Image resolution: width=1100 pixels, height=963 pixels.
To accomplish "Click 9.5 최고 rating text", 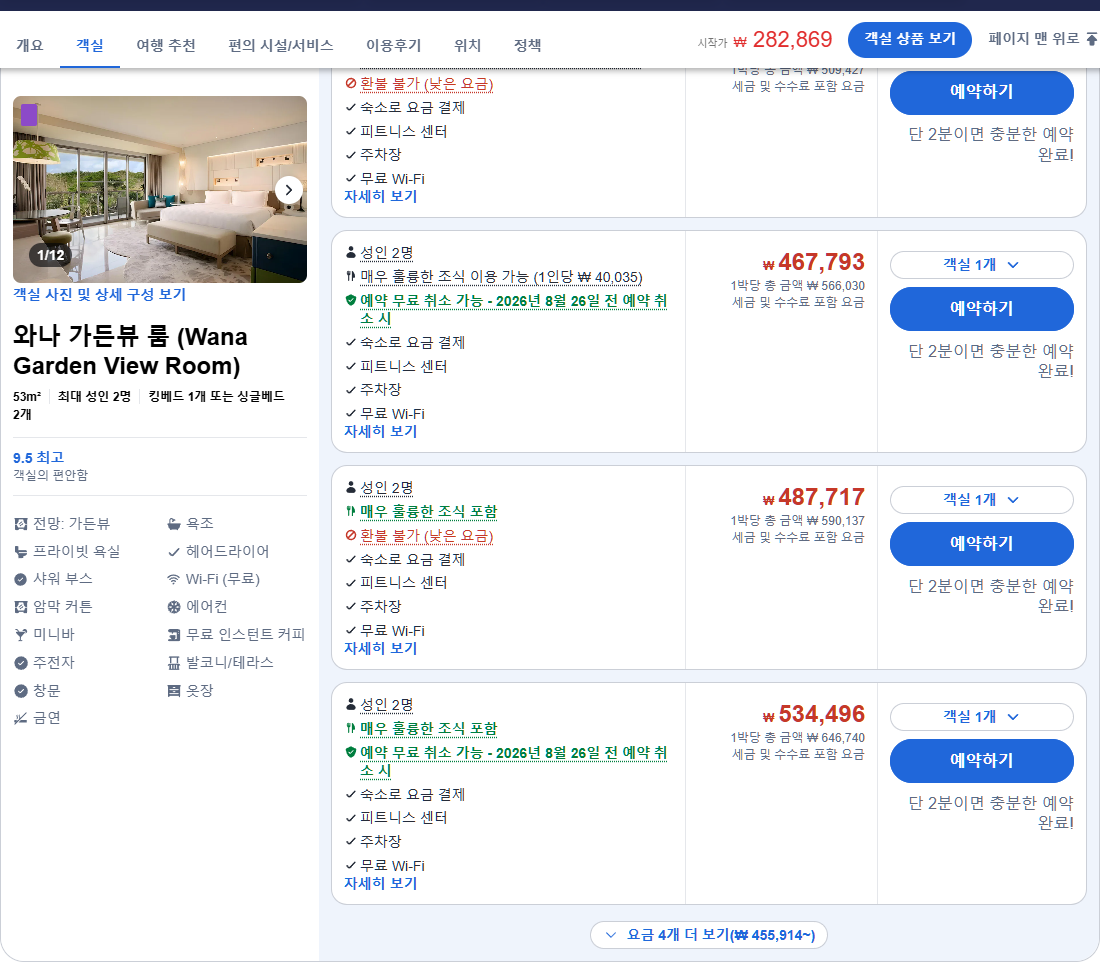I will (39, 457).
